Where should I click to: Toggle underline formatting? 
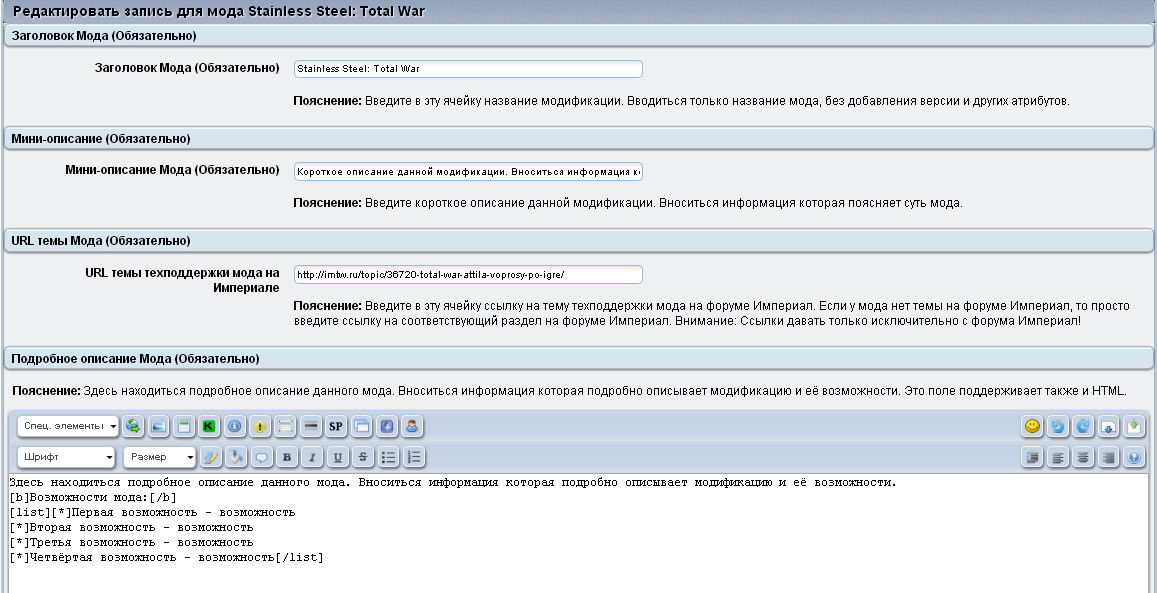click(337, 457)
